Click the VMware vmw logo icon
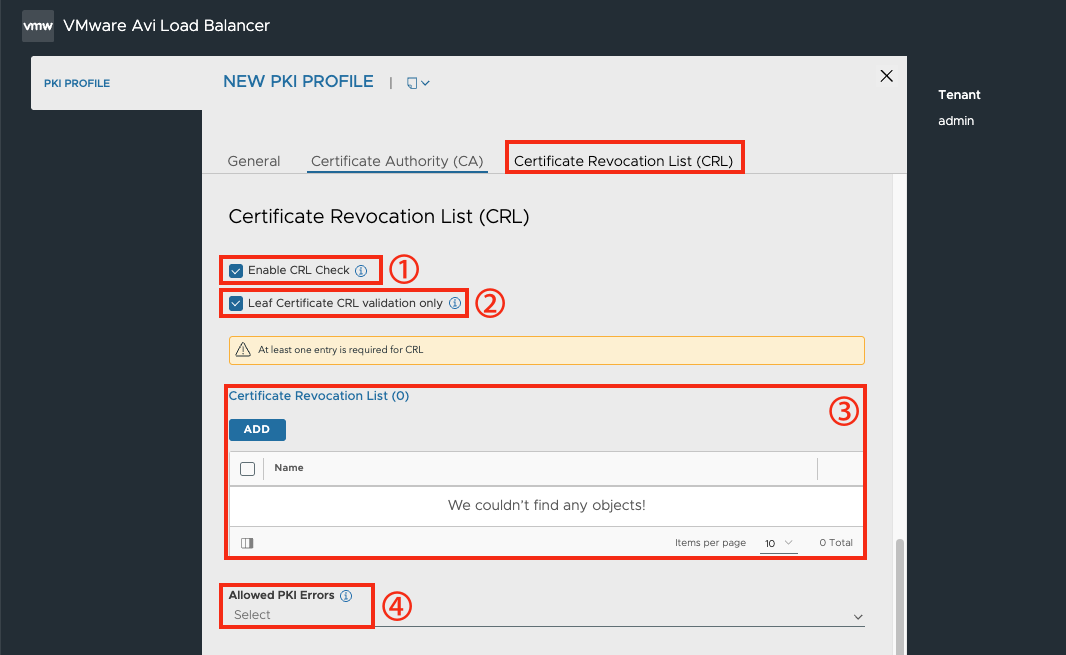1066x655 pixels. coord(38,27)
